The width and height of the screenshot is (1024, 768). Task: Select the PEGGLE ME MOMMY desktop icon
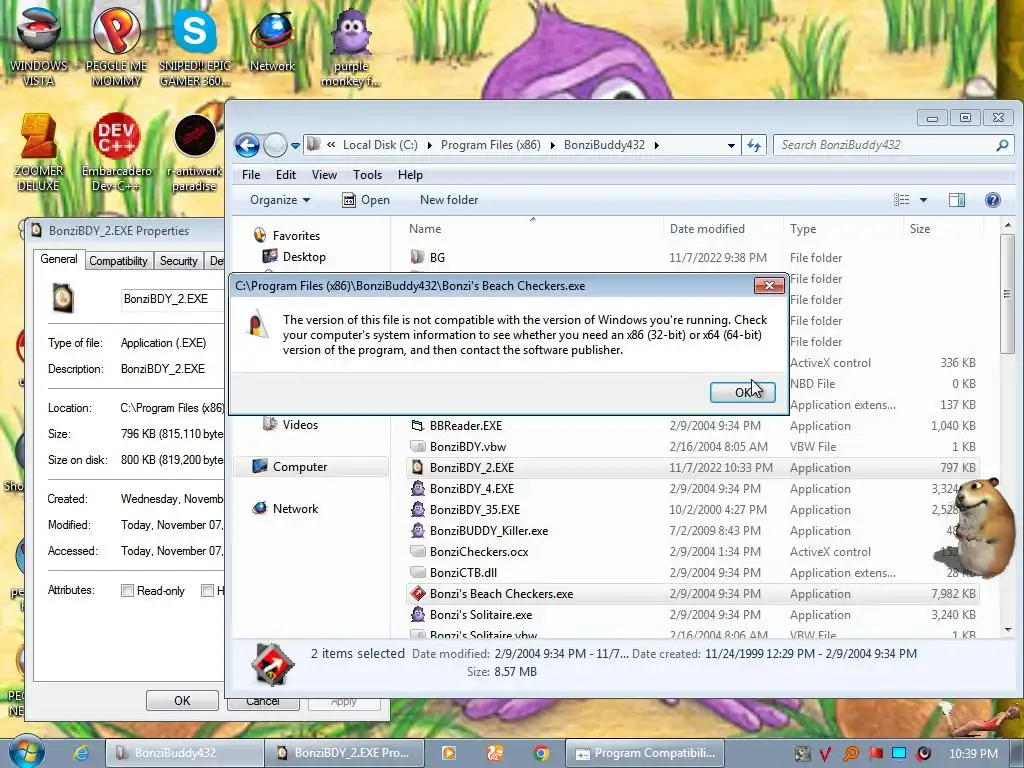(116, 46)
